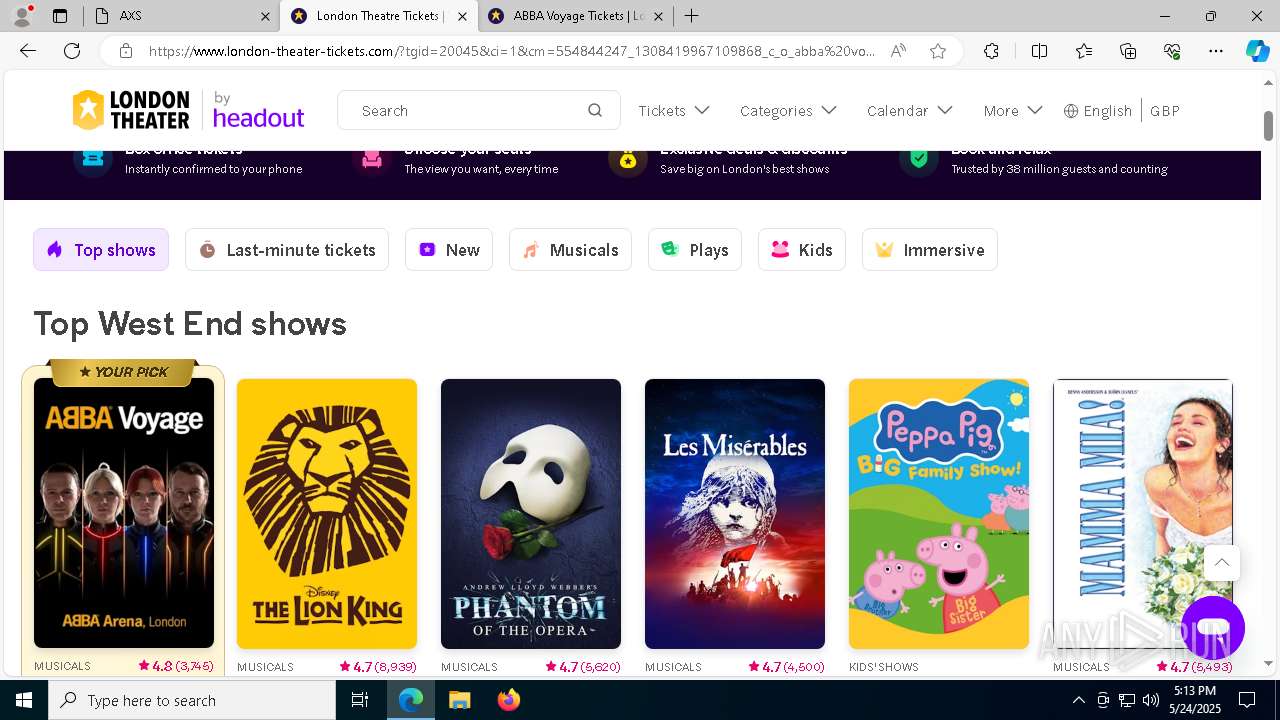Open the Mamma Mia! poster
Image resolution: width=1280 pixels, height=720 pixels.
1143,514
